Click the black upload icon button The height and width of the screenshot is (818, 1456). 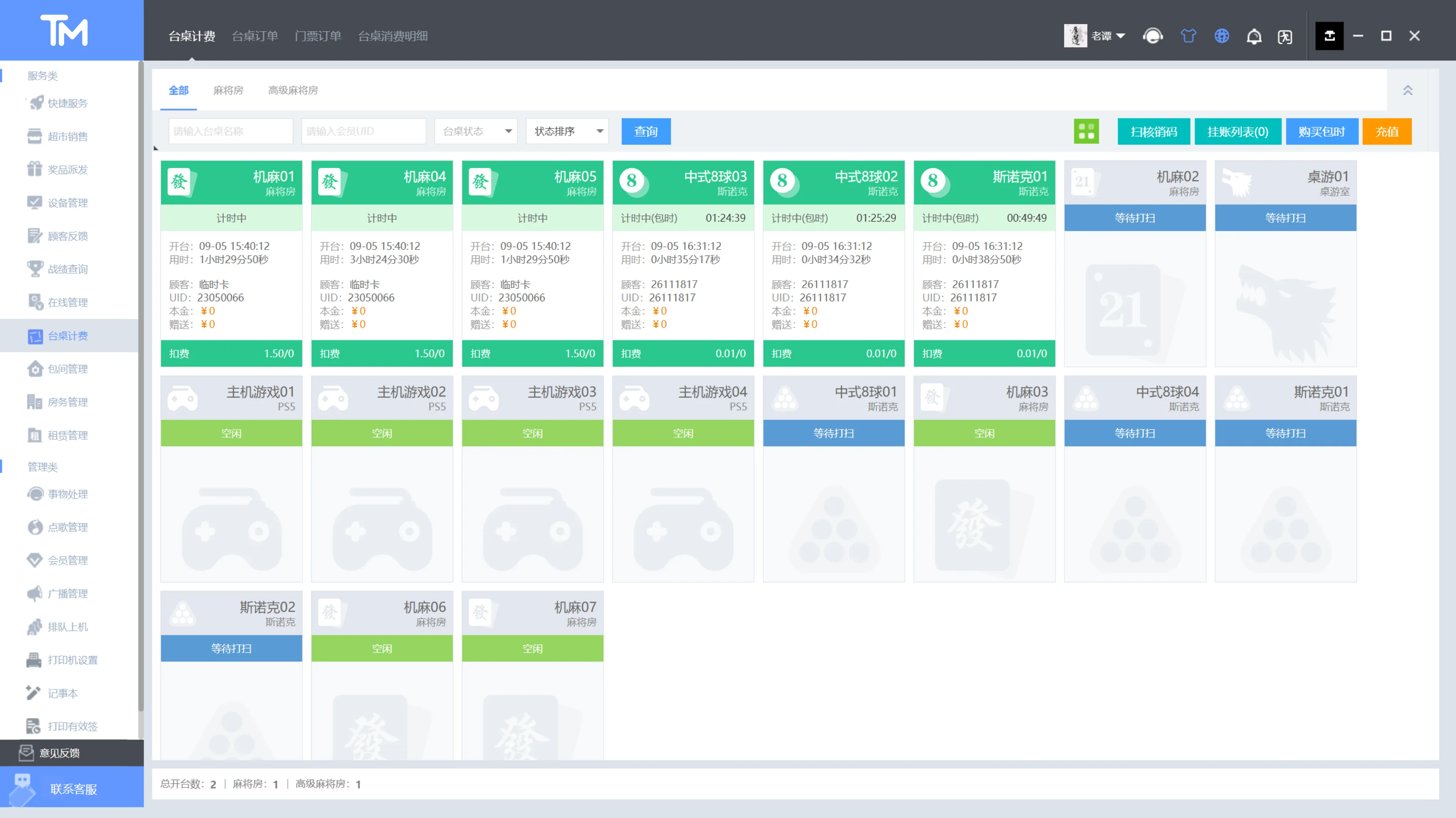1329,36
